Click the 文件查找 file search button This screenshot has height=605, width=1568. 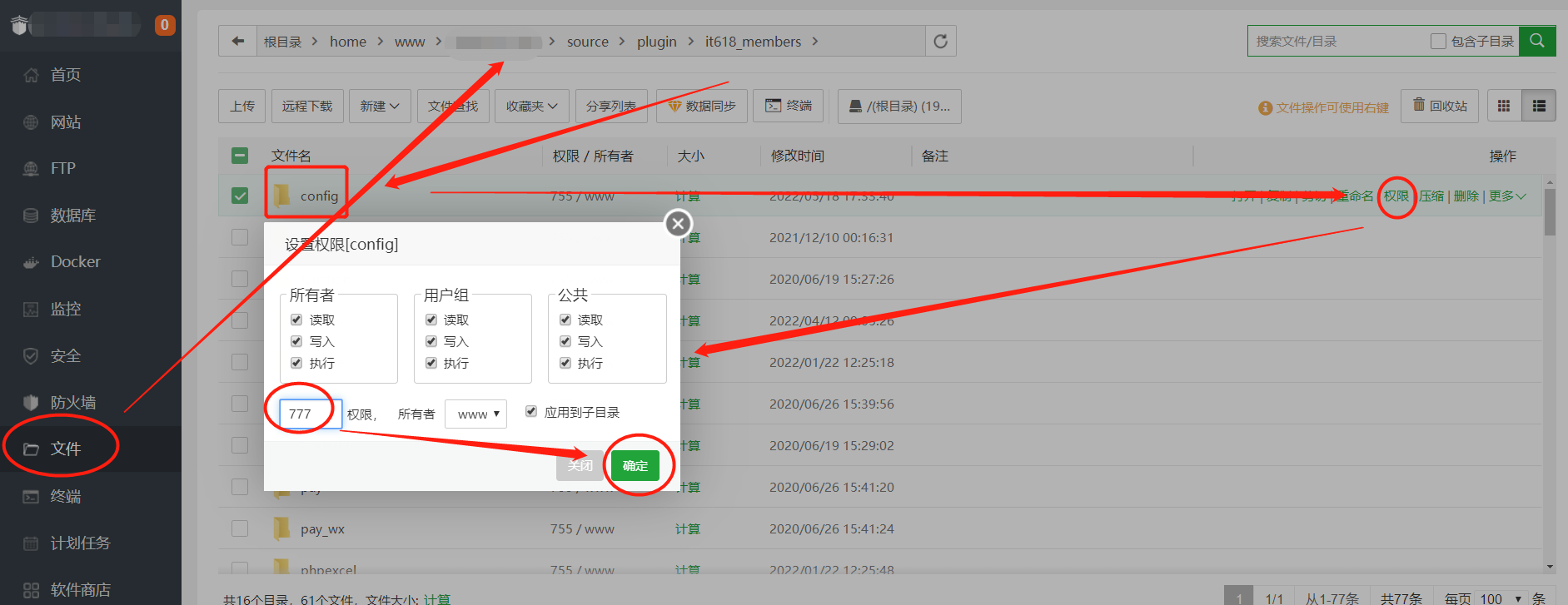coord(453,106)
